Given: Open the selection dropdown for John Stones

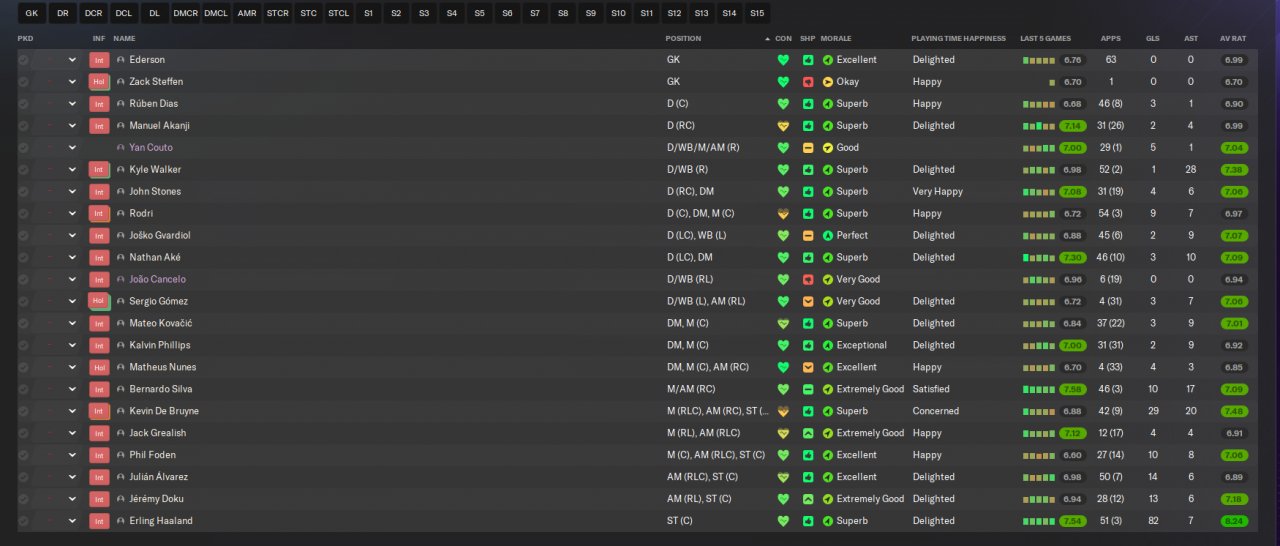Looking at the screenshot, I should pos(72,192).
